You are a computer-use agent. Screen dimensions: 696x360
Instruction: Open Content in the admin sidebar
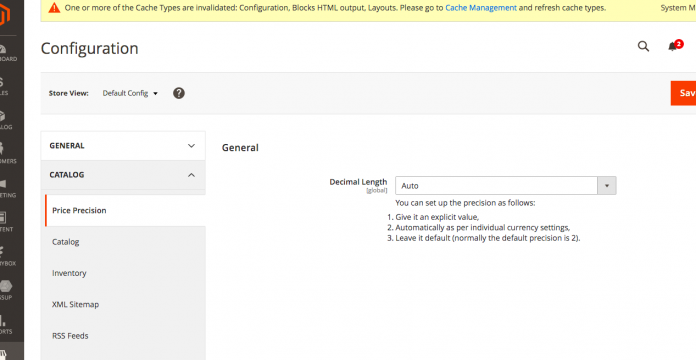point(6,222)
